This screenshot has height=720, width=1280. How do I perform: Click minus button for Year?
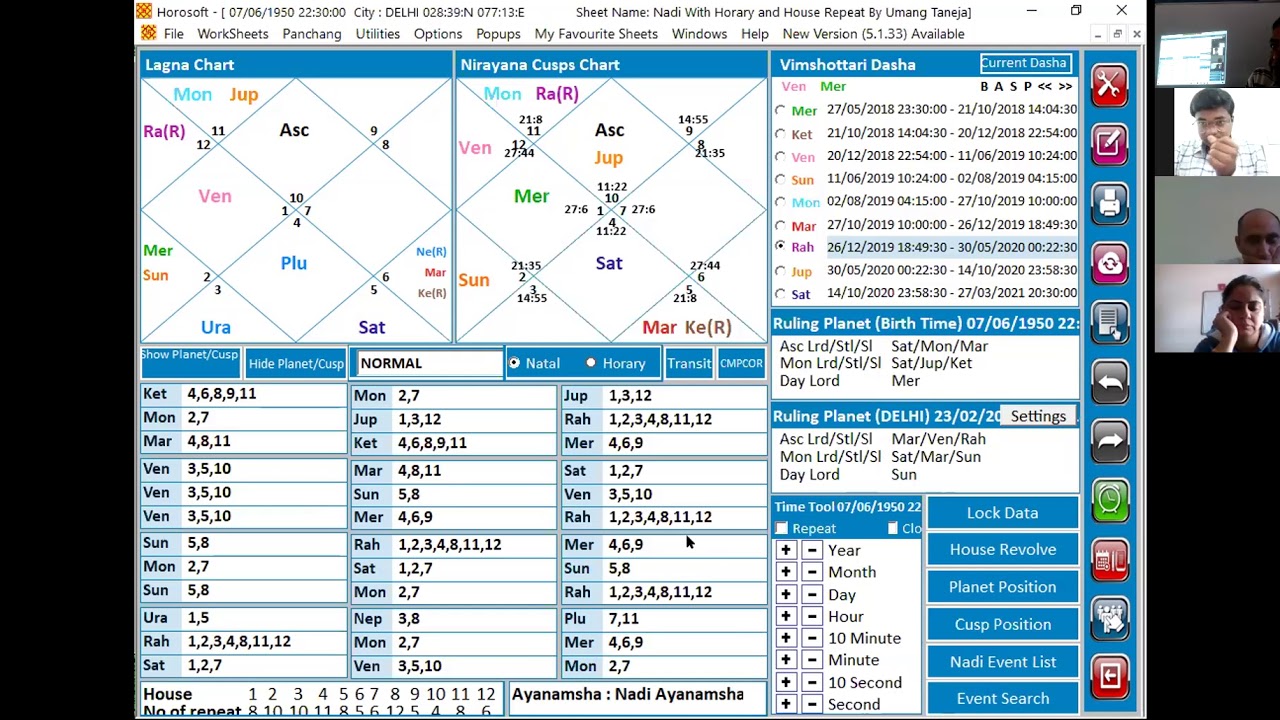click(812, 550)
